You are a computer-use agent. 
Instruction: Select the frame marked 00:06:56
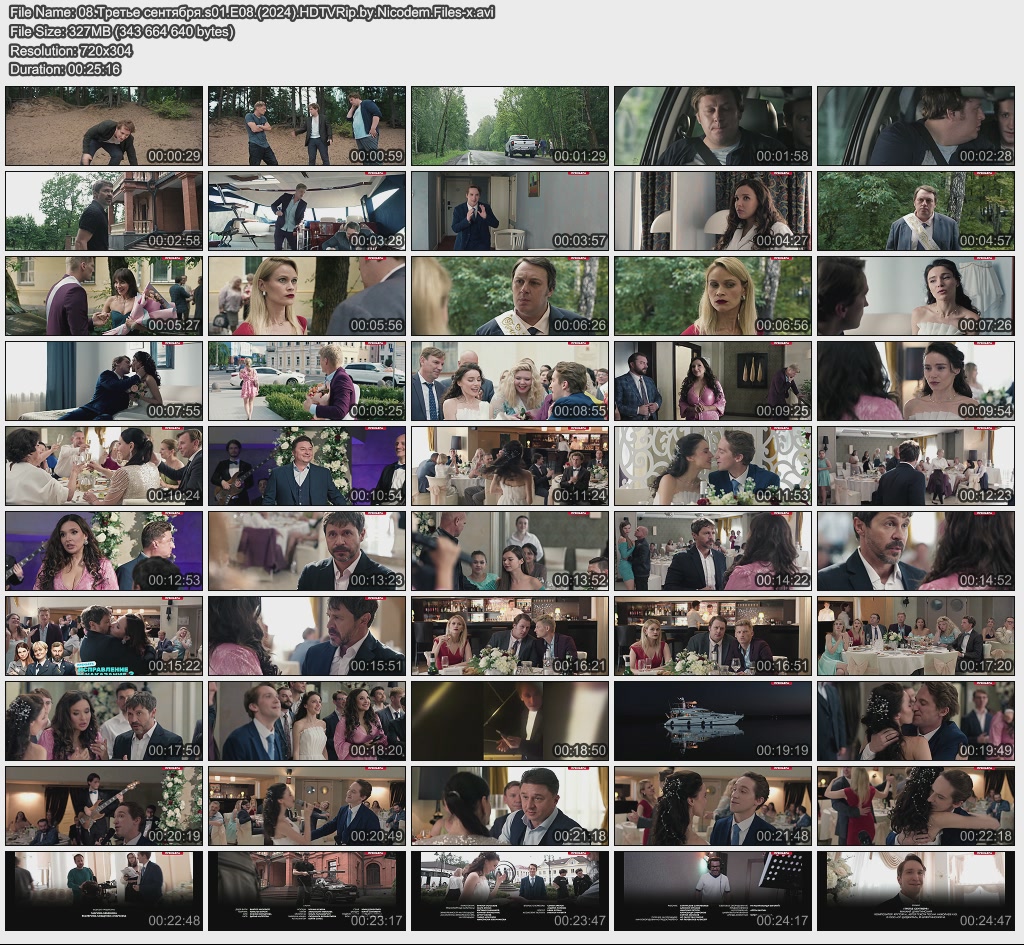point(713,296)
